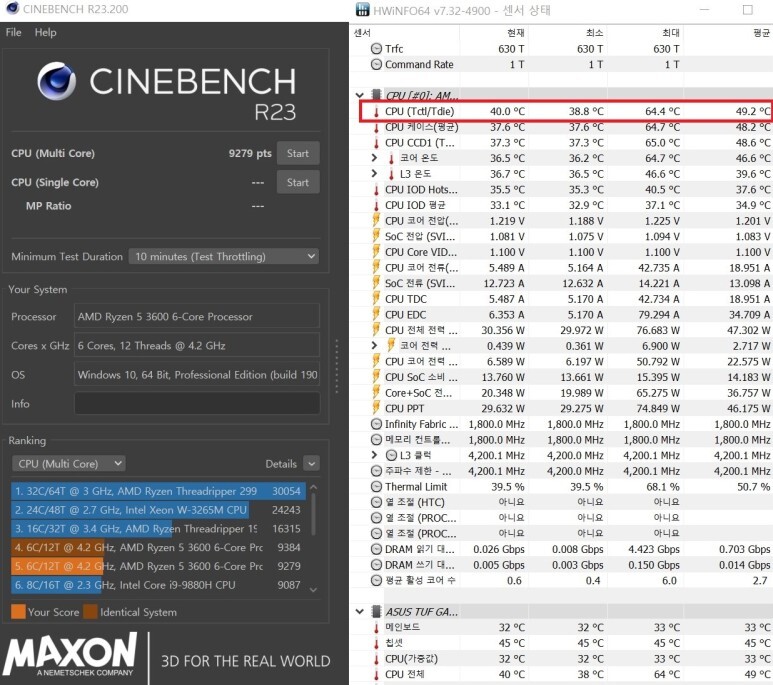This screenshot has width=773, height=685.
Task: Click the Cores x GHz field
Action: click(x=197, y=346)
